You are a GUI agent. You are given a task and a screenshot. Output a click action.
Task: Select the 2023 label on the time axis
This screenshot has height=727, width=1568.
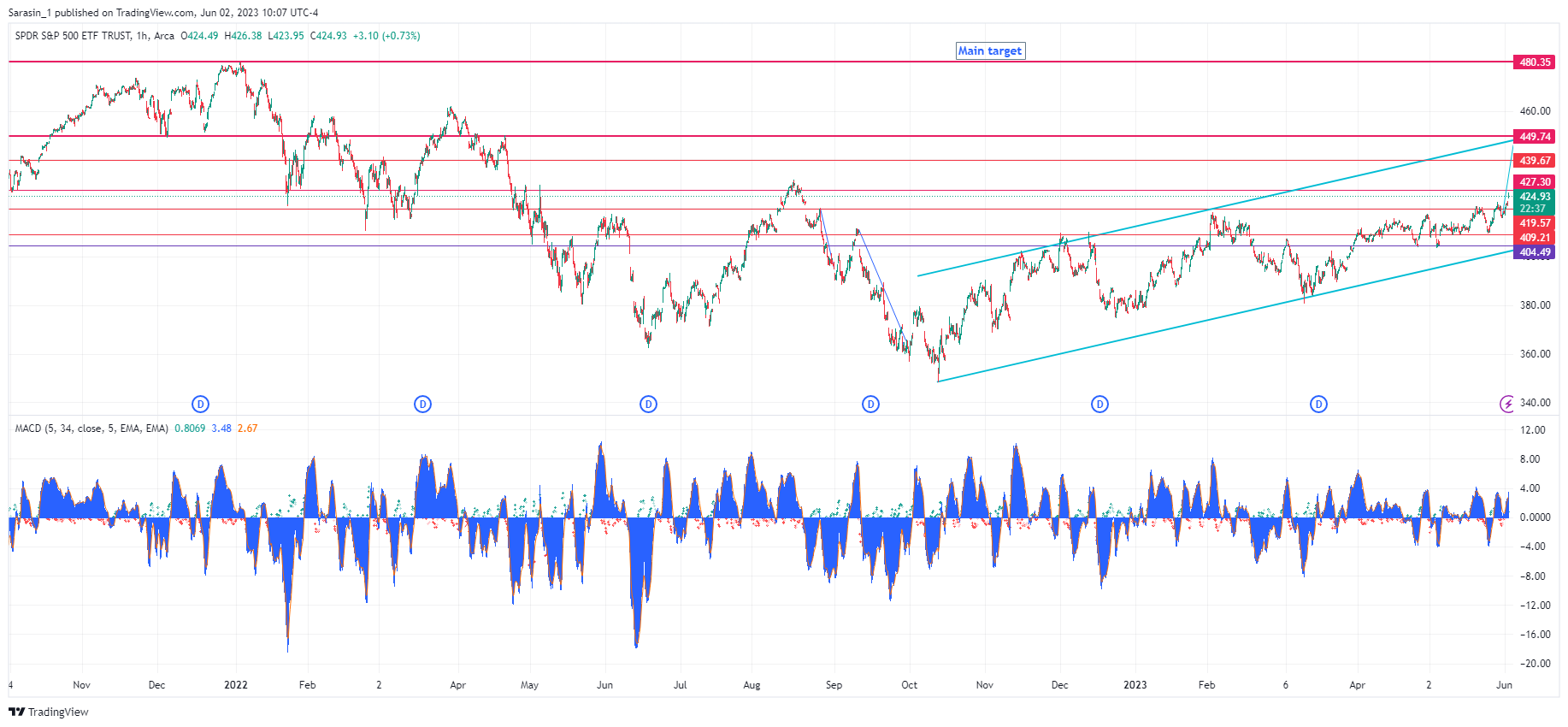1135,685
